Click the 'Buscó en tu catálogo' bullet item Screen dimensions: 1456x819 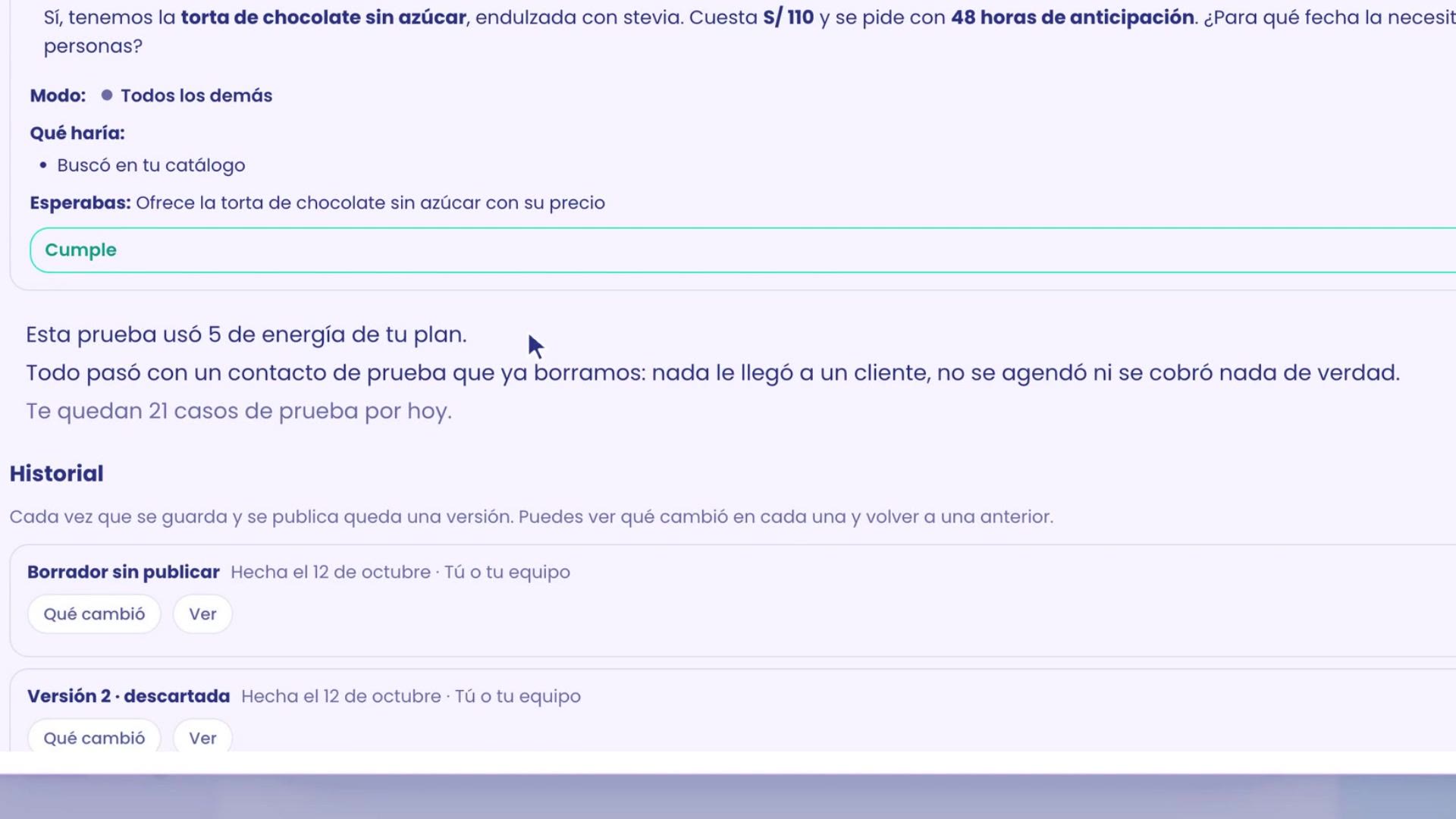click(x=151, y=165)
